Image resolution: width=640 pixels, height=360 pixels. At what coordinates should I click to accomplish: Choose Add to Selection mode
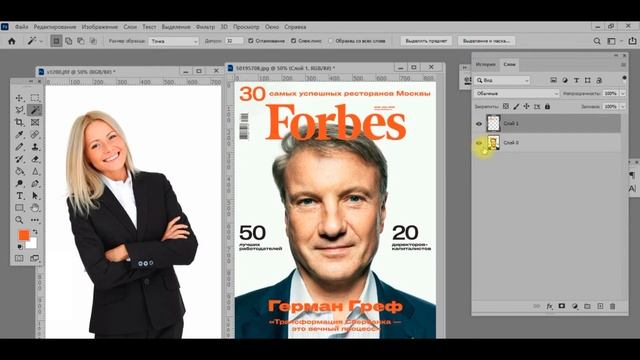(x=69, y=41)
